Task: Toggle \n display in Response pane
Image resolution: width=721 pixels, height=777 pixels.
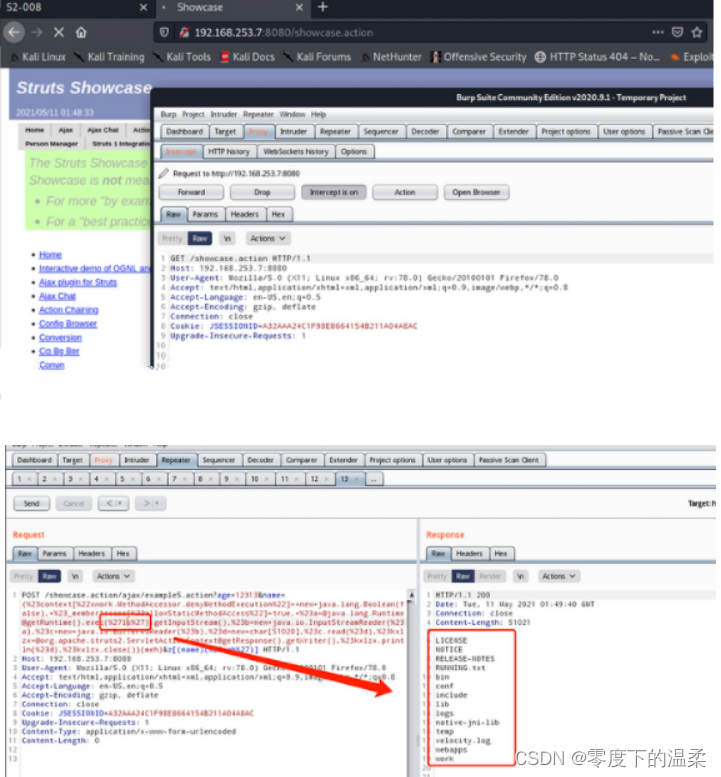Action: tap(520, 576)
